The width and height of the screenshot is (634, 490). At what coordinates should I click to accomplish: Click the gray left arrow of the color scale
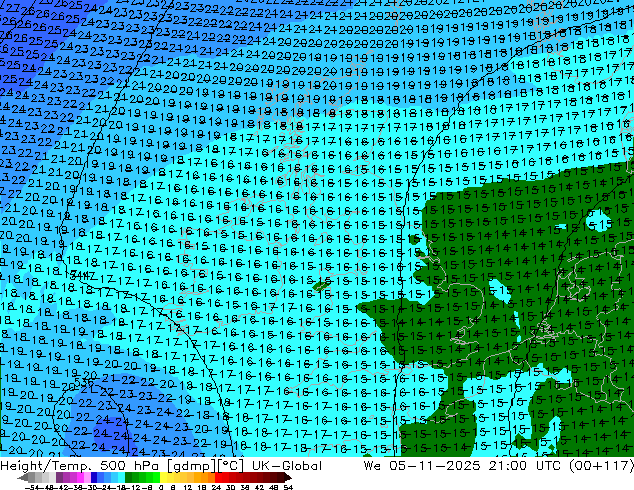point(23,478)
